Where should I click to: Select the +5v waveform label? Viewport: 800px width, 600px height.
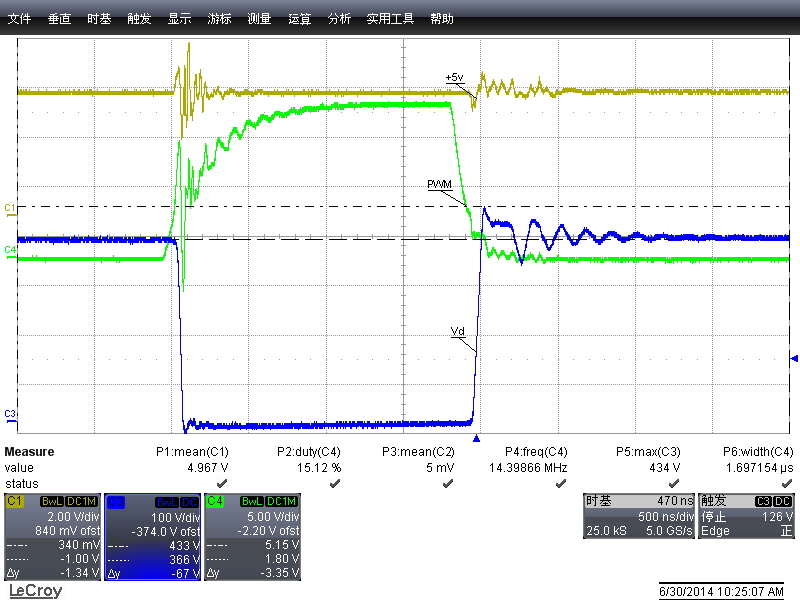click(x=454, y=78)
